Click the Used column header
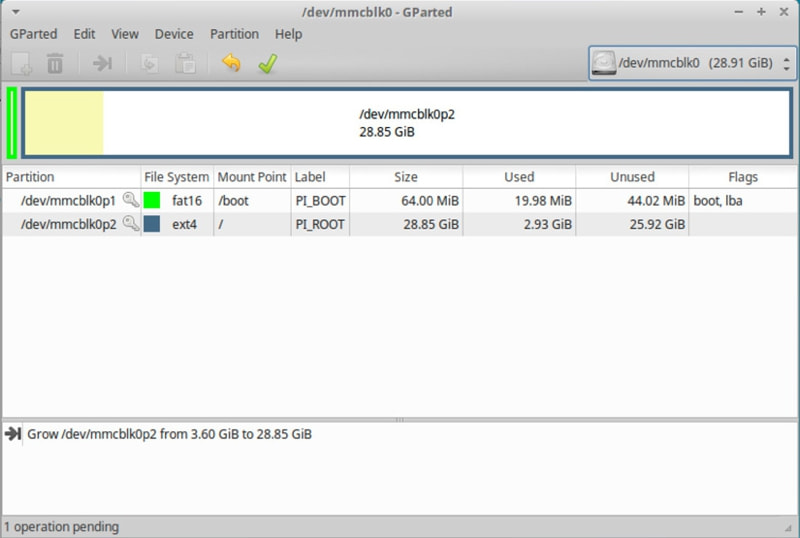Screen dimensions: 800x538 point(519,177)
